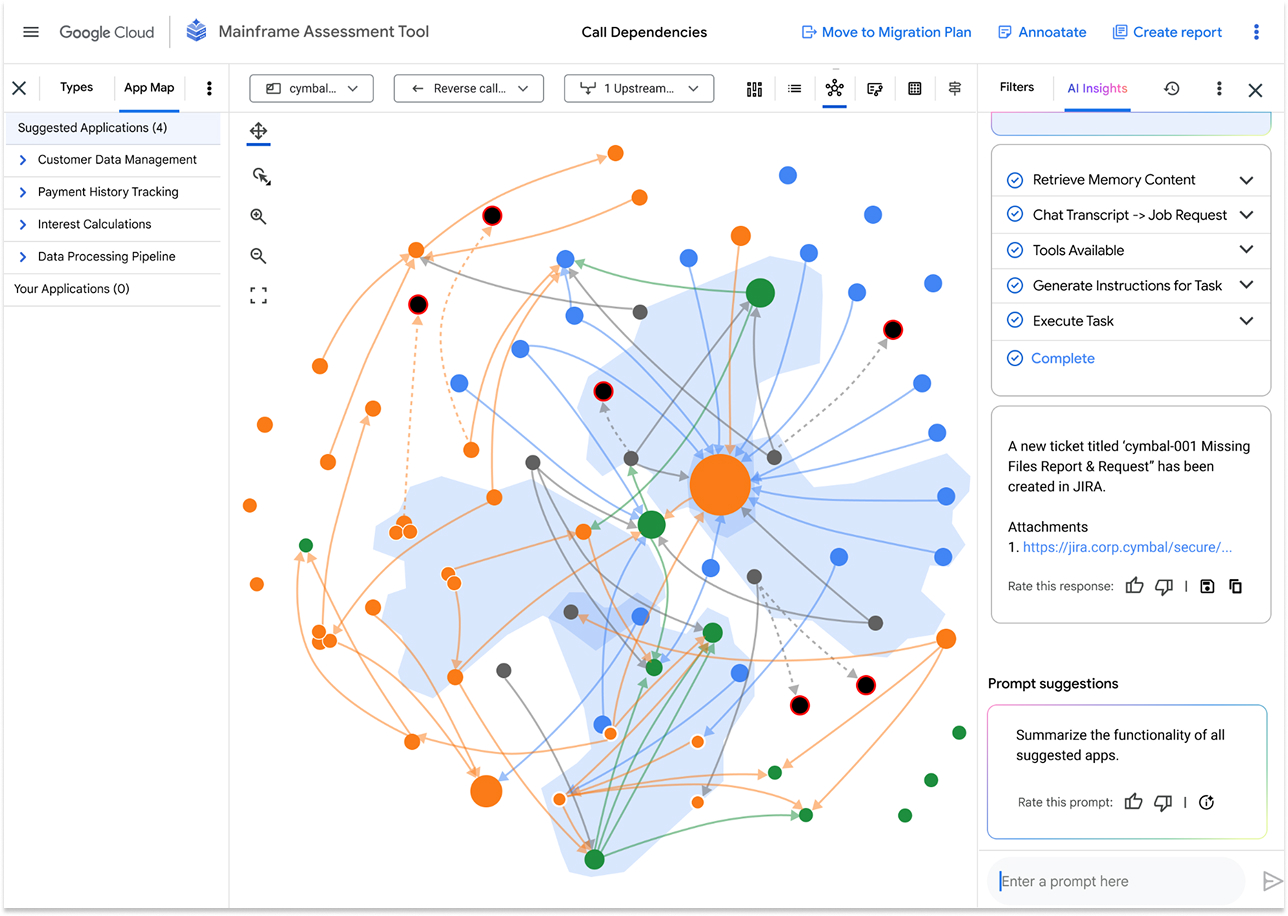Give thumbs up to the JIRA response
The height and width of the screenshot is (916, 1288).
tap(1134, 586)
